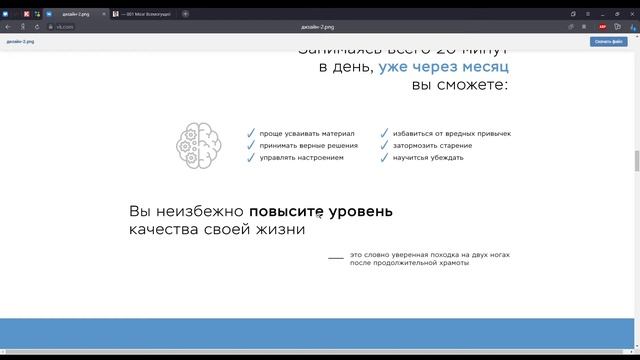Click the text после продолжительной хромоты

[x=409, y=263]
